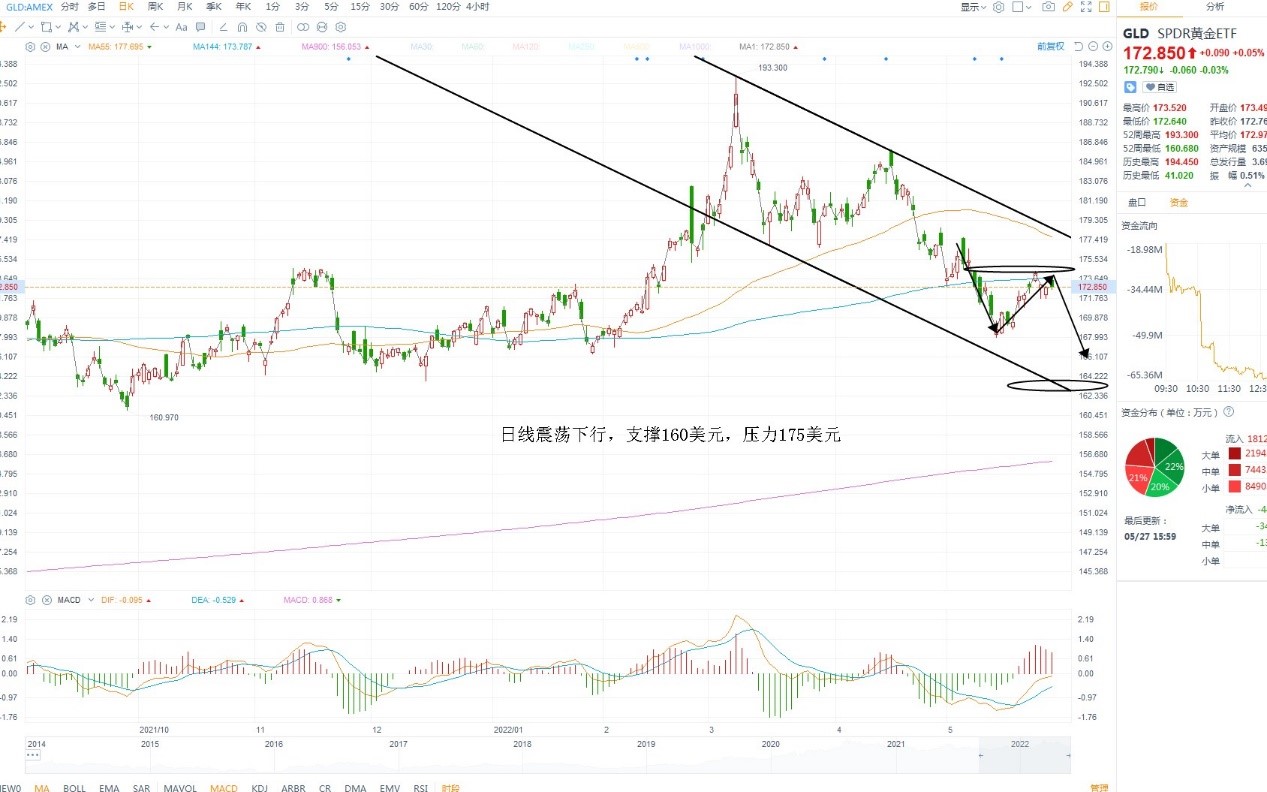Reset chart zoom with the undo arrow

coord(1078,46)
